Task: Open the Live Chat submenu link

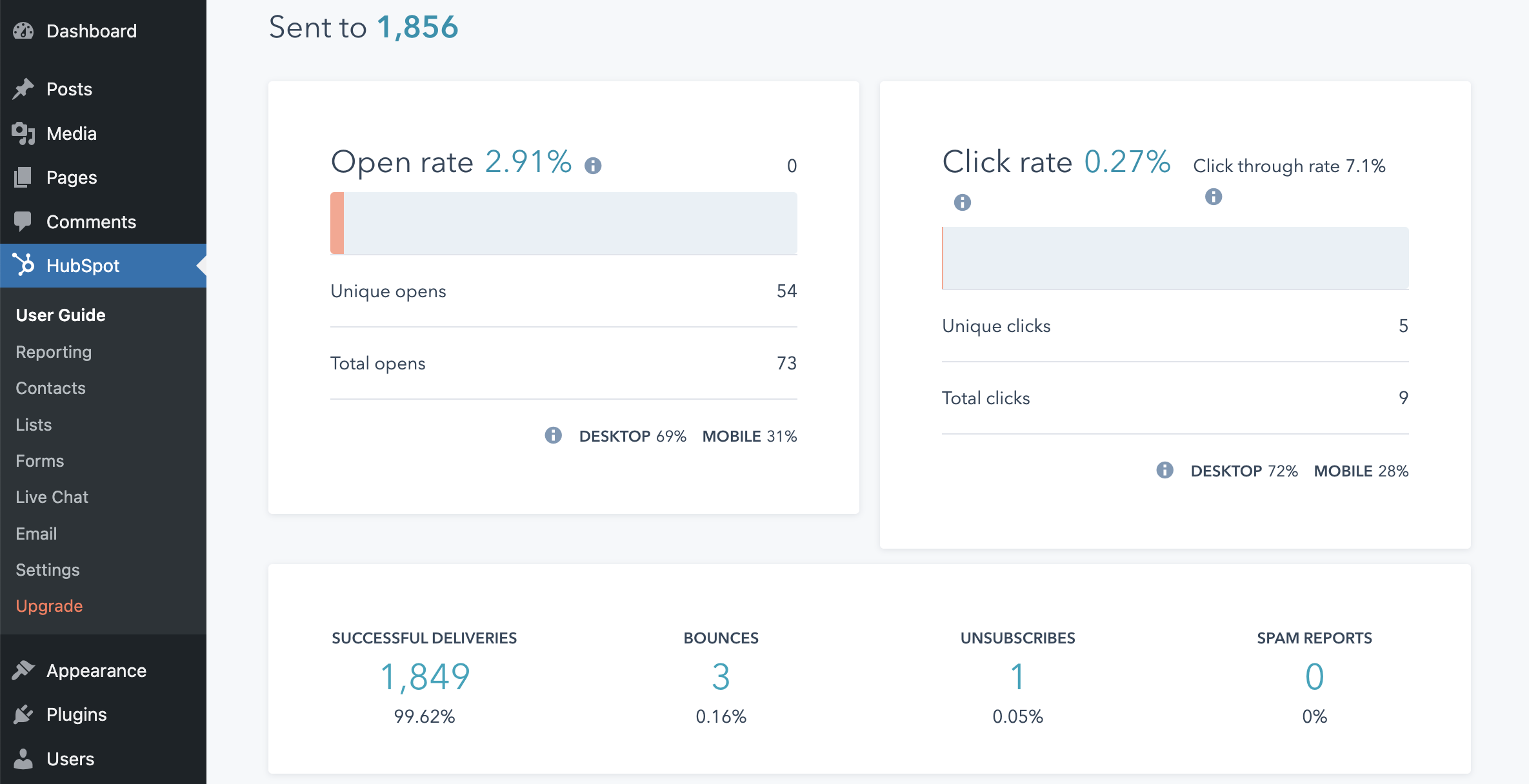Action: (x=52, y=497)
